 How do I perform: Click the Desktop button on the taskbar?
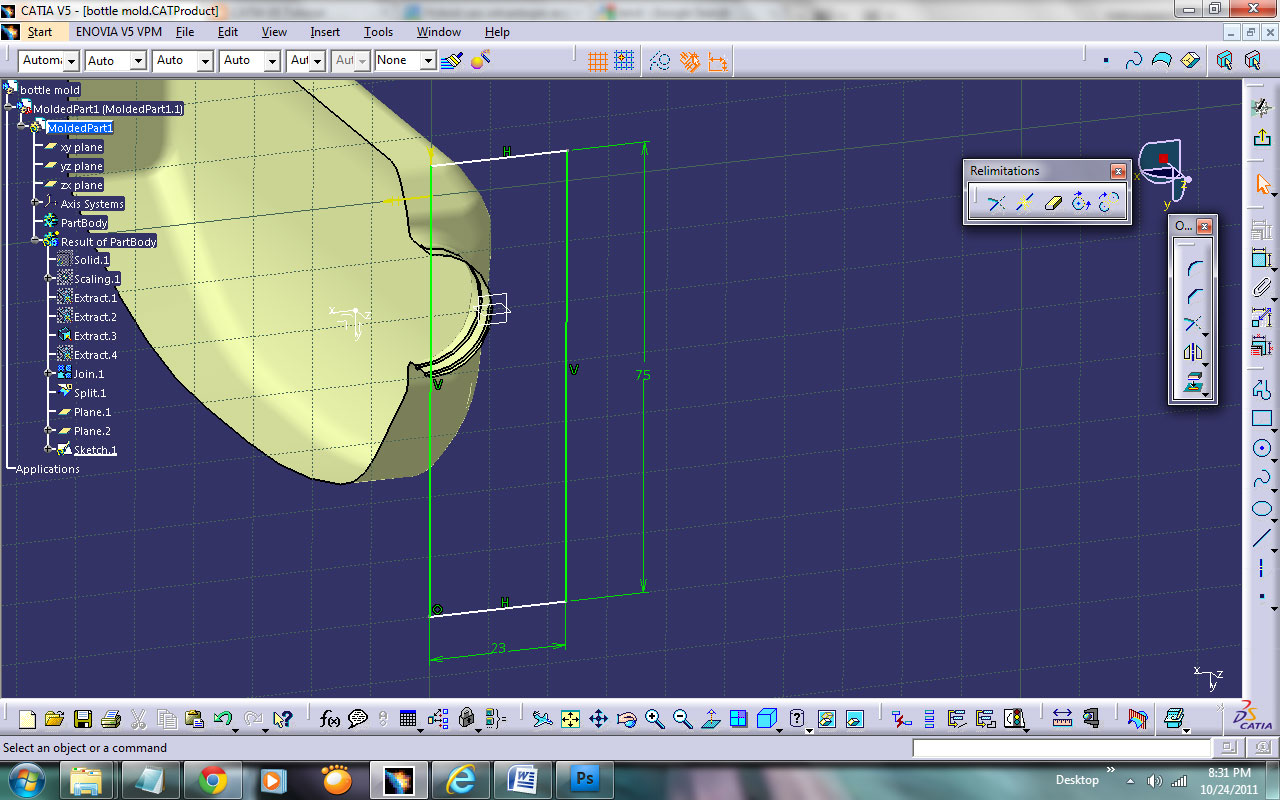point(1077,780)
